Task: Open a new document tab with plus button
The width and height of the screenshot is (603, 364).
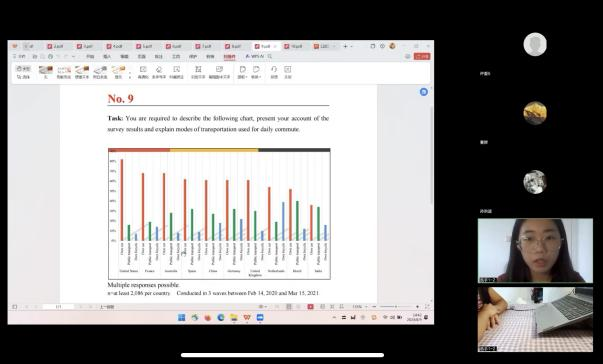Action: (345, 46)
